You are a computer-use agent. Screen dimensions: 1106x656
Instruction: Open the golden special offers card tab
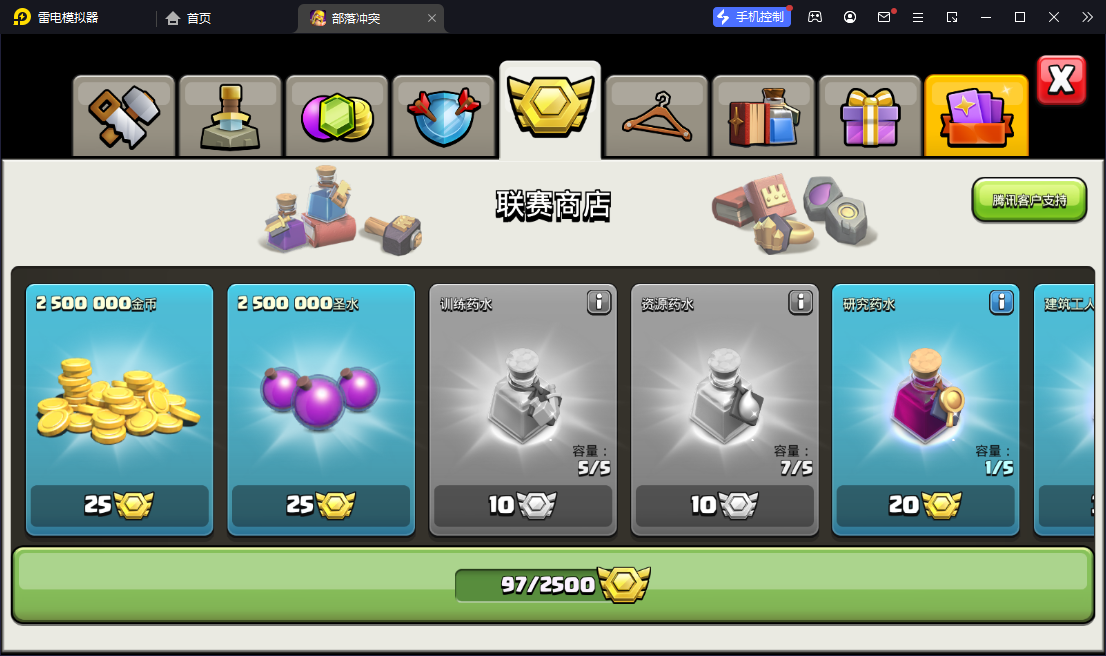(x=976, y=116)
